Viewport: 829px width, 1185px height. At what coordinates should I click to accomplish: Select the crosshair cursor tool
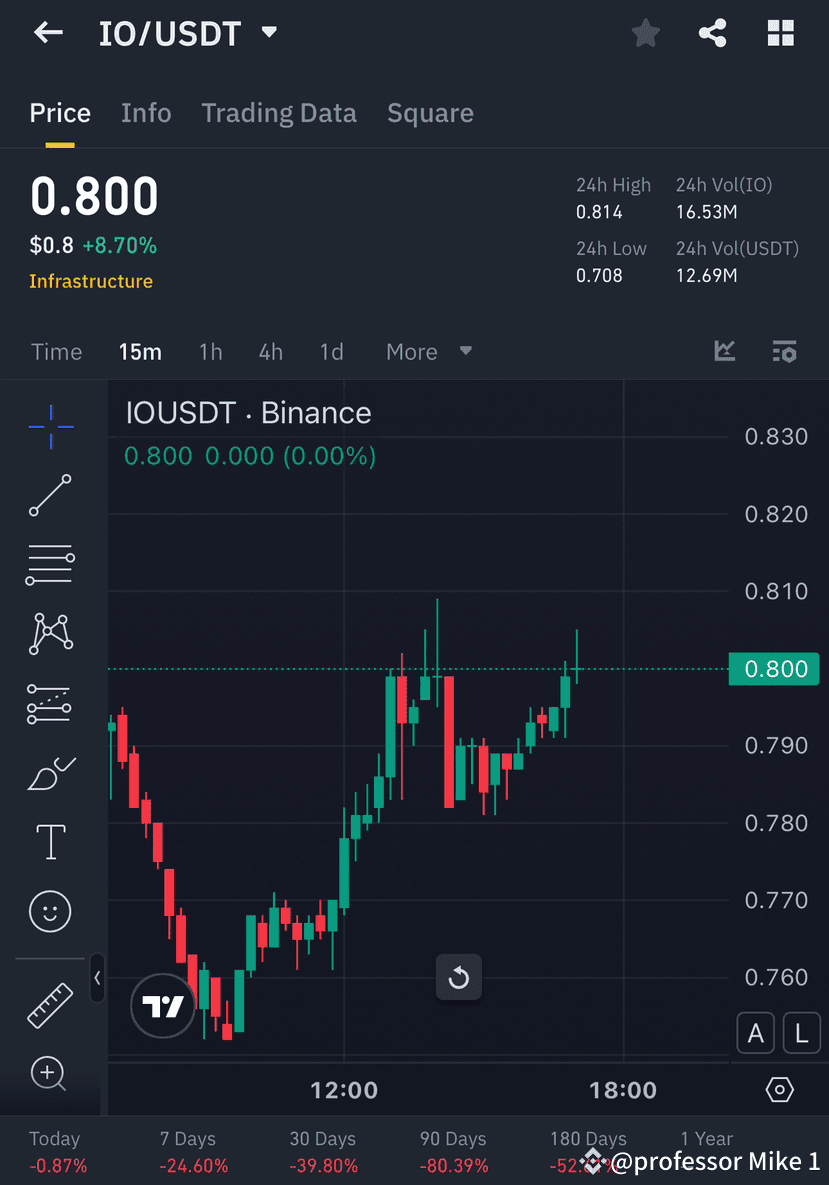coord(50,426)
